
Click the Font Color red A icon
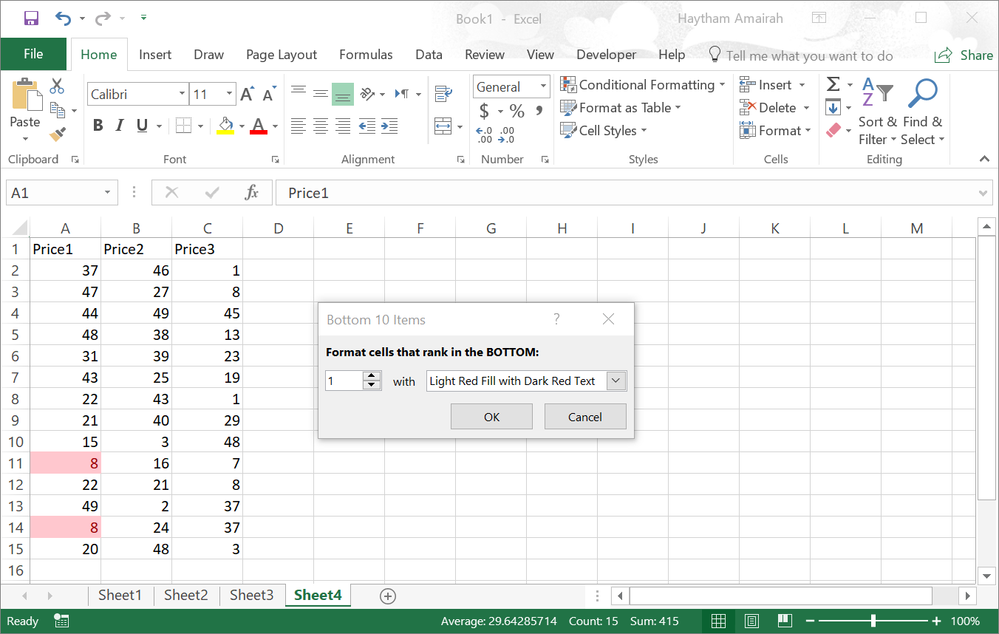click(258, 126)
